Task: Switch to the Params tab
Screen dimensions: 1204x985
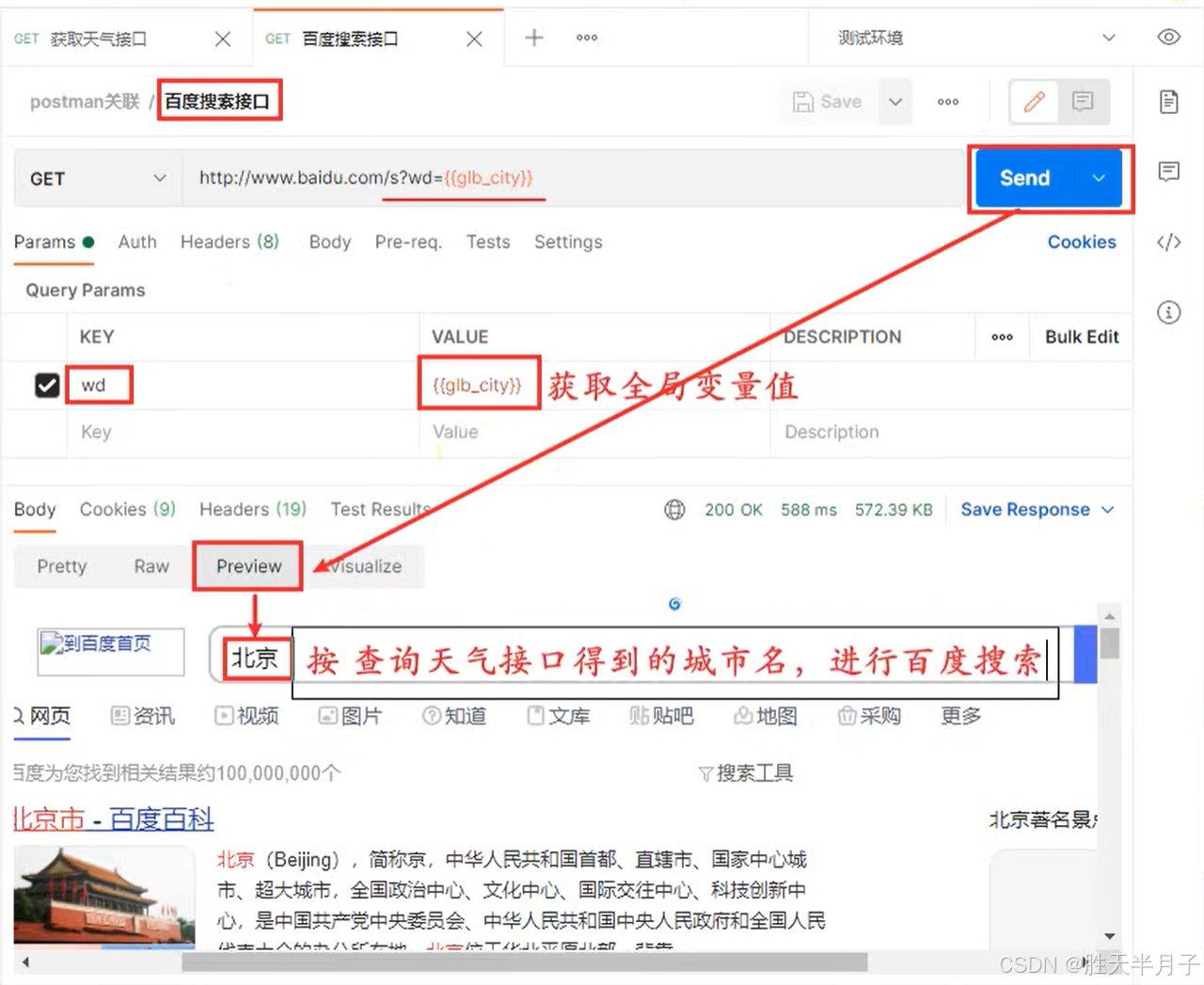Action: tap(54, 242)
